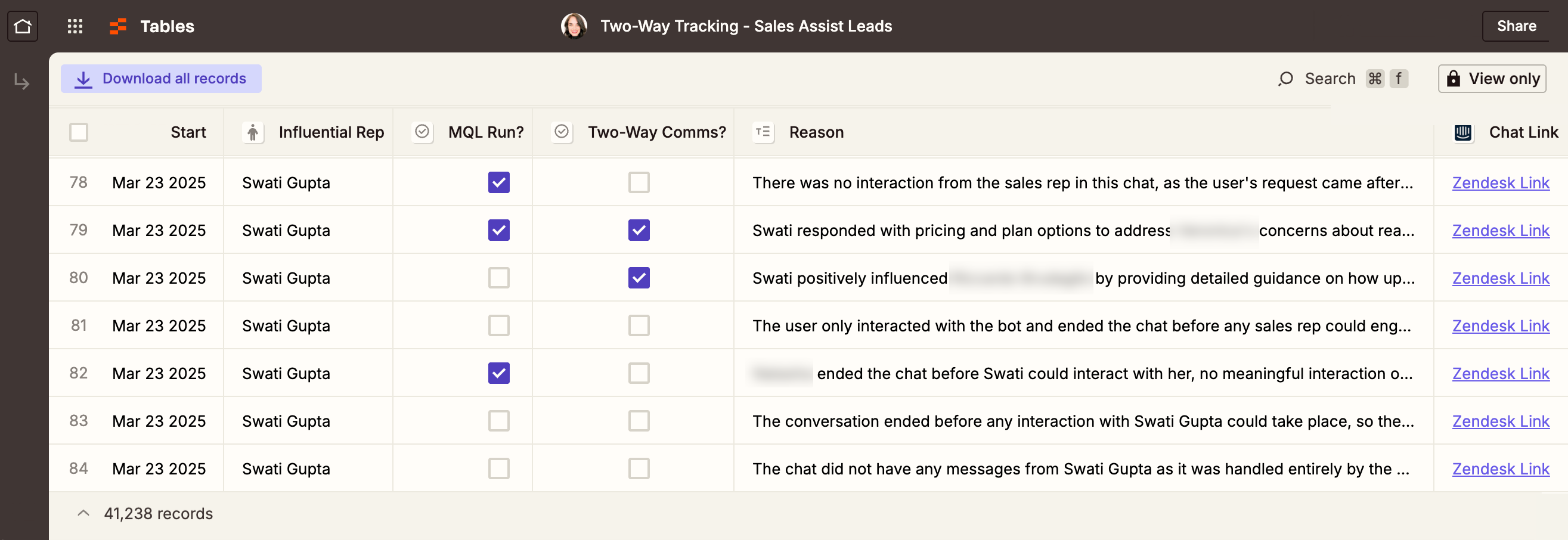Image resolution: width=1568 pixels, height=540 pixels.
Task: Click the home icon
Action: click(x=23, y=26)
